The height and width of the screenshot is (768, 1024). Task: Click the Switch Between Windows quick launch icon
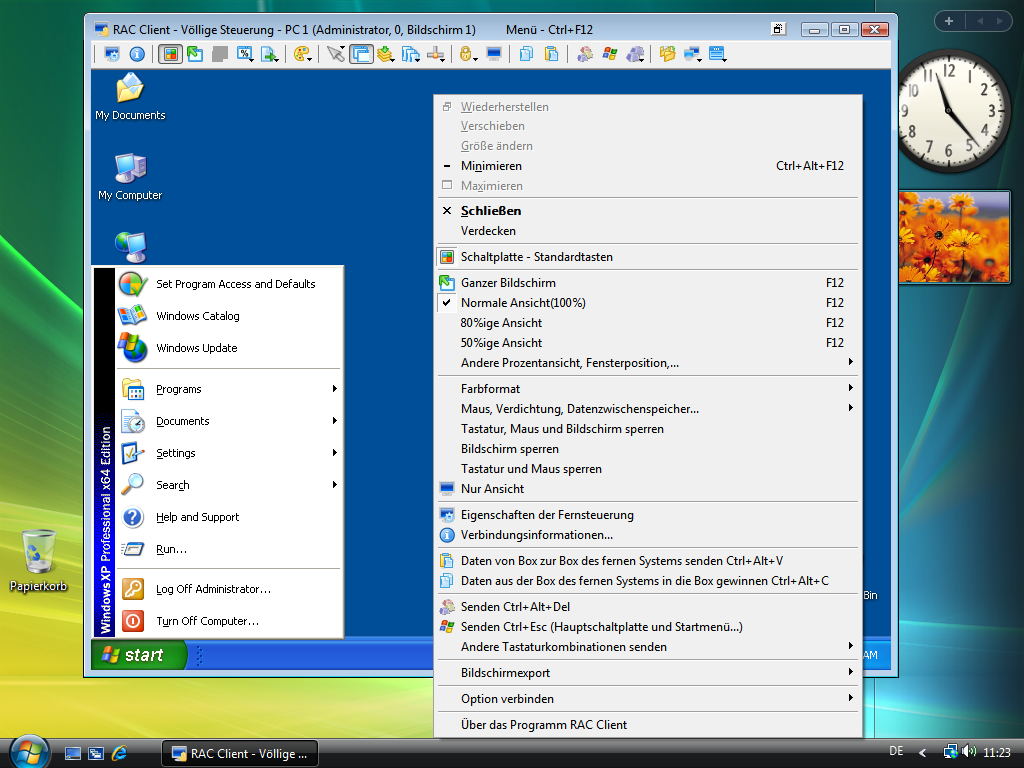click(x=96, y=754)
